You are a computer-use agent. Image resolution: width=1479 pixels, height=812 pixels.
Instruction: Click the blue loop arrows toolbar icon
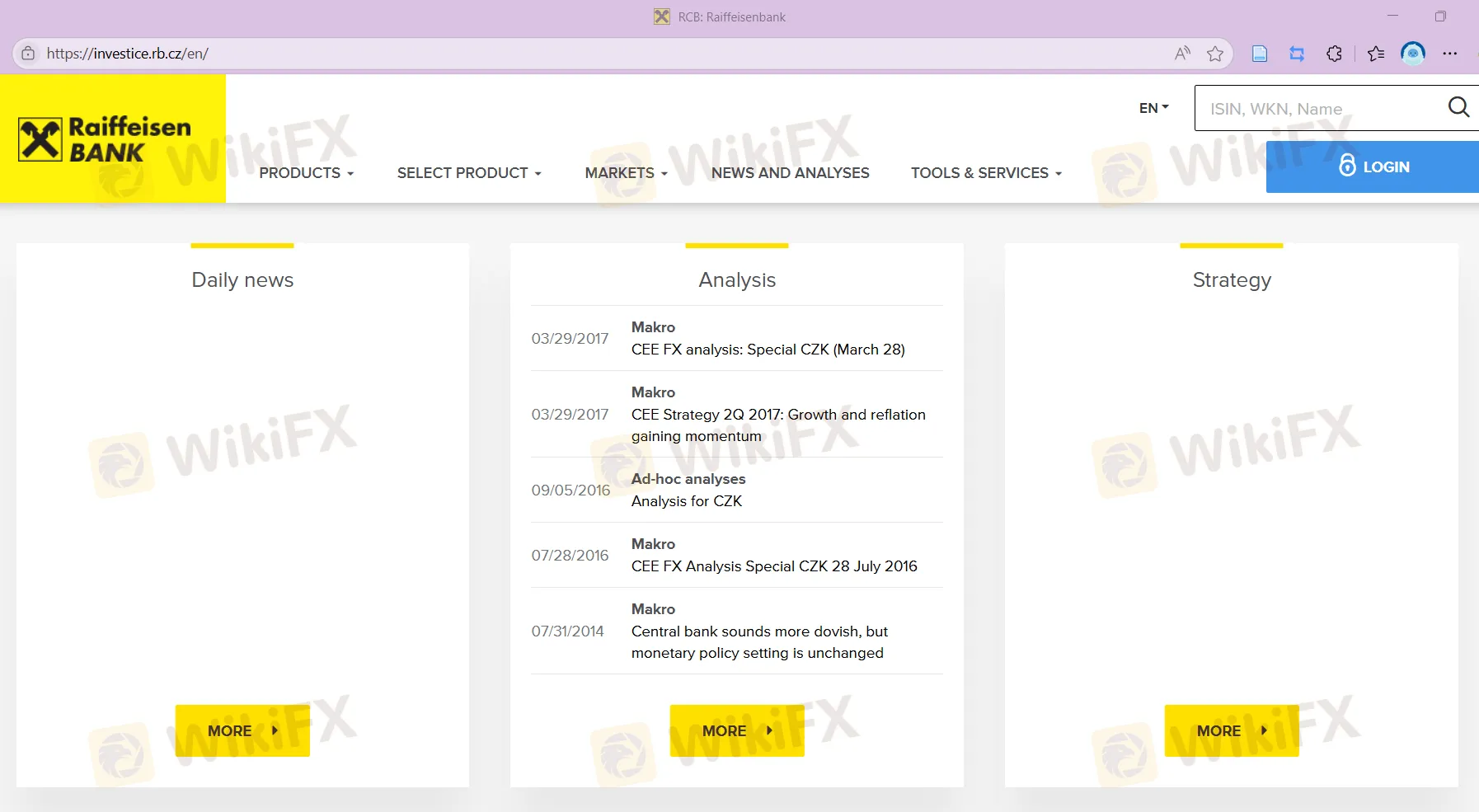point(1297,53)
